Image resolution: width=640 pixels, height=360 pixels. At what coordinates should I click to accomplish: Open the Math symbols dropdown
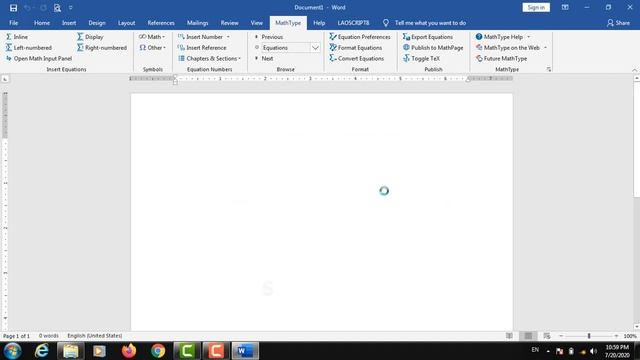152,37
